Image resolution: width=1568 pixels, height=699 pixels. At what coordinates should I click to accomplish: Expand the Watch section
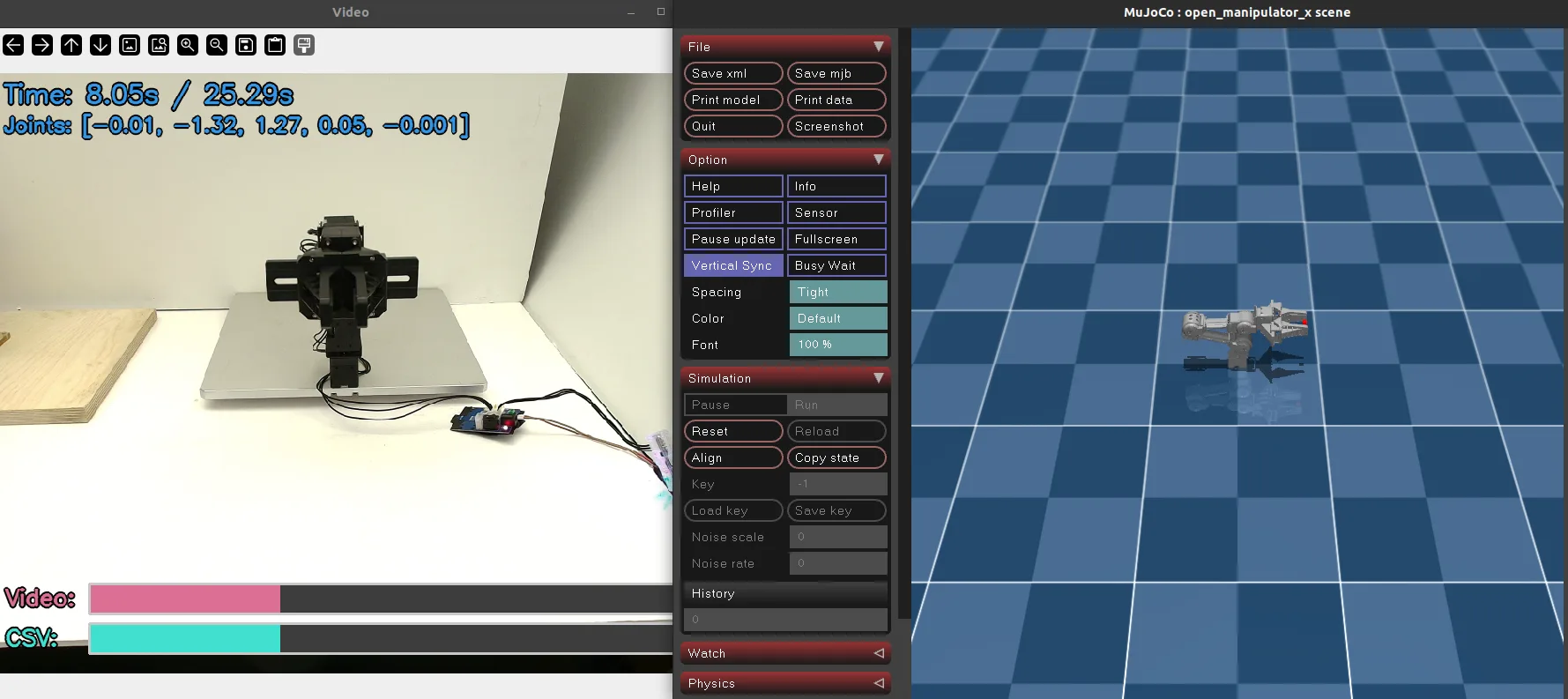785,653
